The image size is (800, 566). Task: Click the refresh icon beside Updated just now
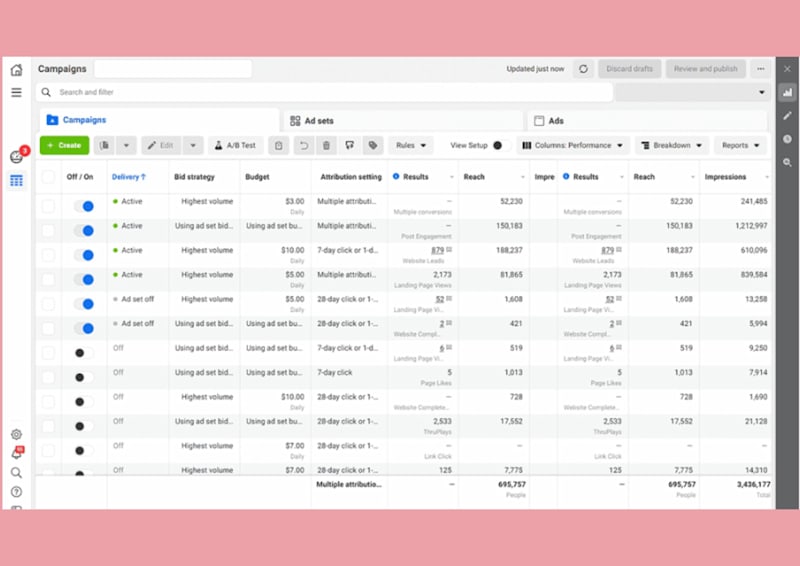click(583, 69)
